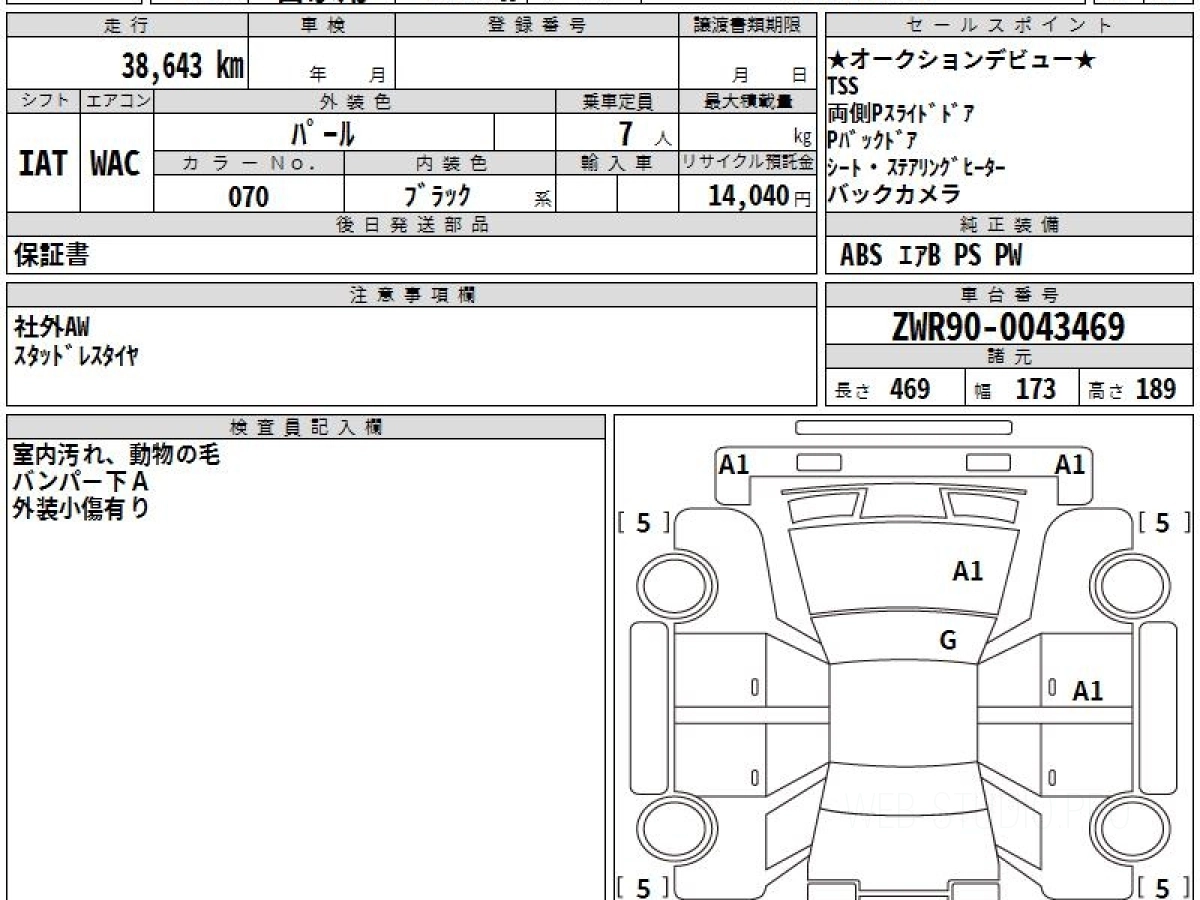This screenshot has height=900, width=1200.
Task: Select the TSS sales point text
Action: coord(843,87)
